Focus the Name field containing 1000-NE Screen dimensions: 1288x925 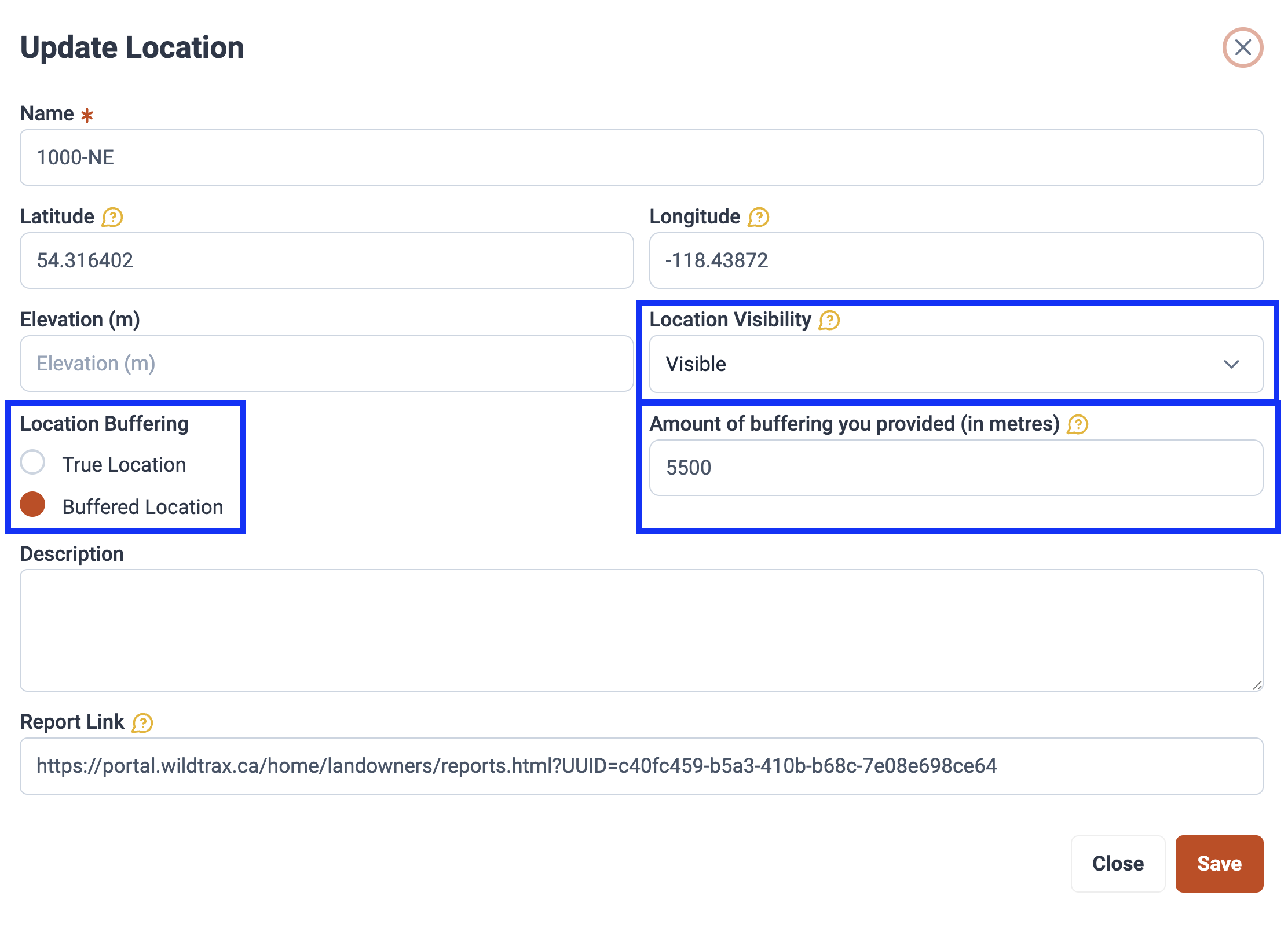[641, 157]
